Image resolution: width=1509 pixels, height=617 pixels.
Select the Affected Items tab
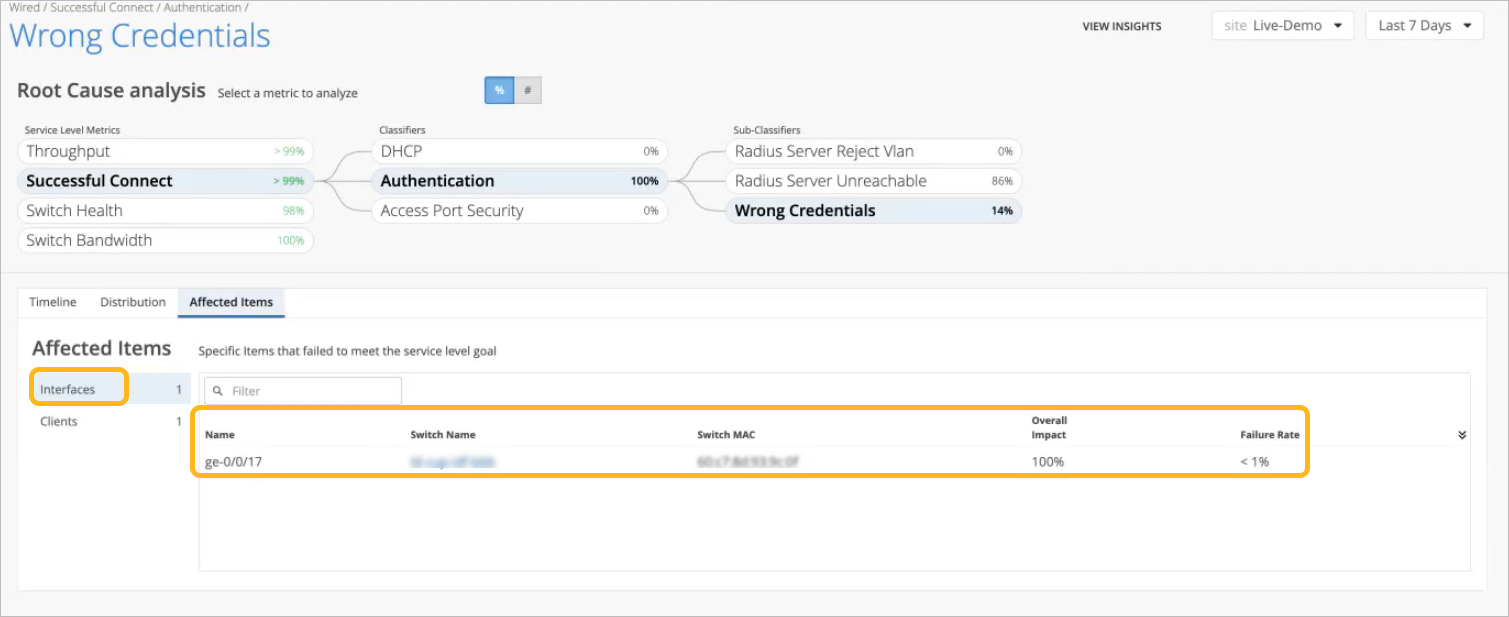coord(231,302)
